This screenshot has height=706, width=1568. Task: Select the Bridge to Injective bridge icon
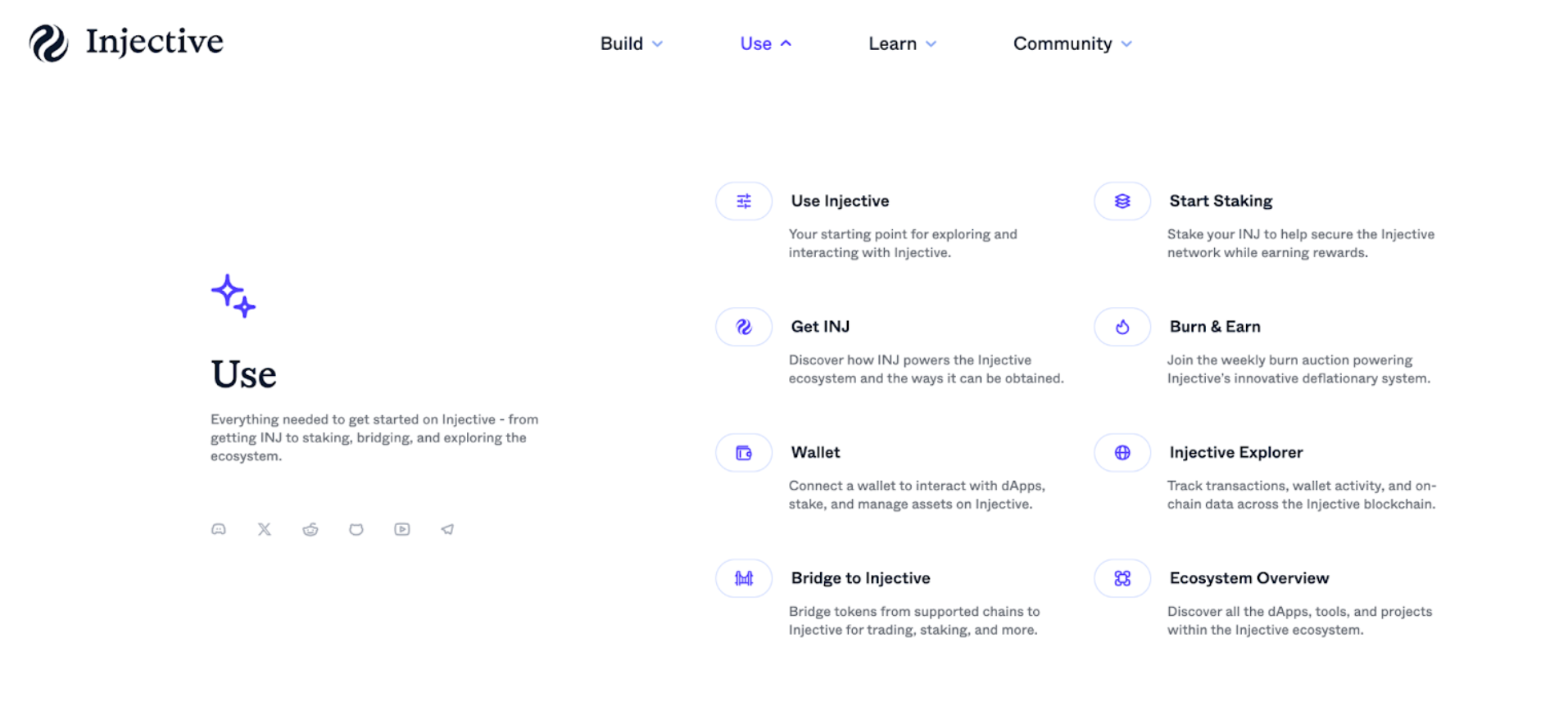pyautogui.click(x=743, y=577)
